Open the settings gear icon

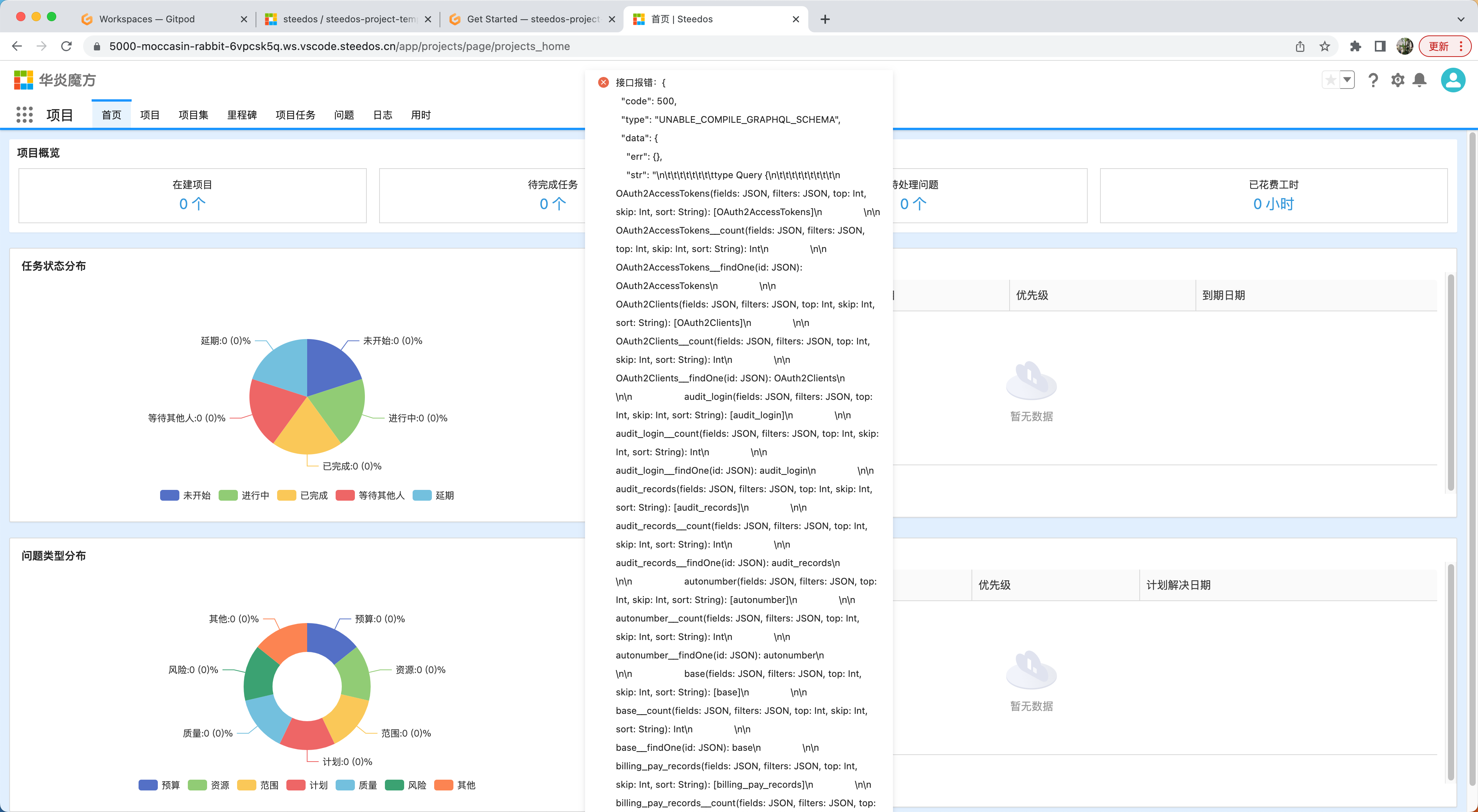pyautogui.click(x=1398, y=80)
